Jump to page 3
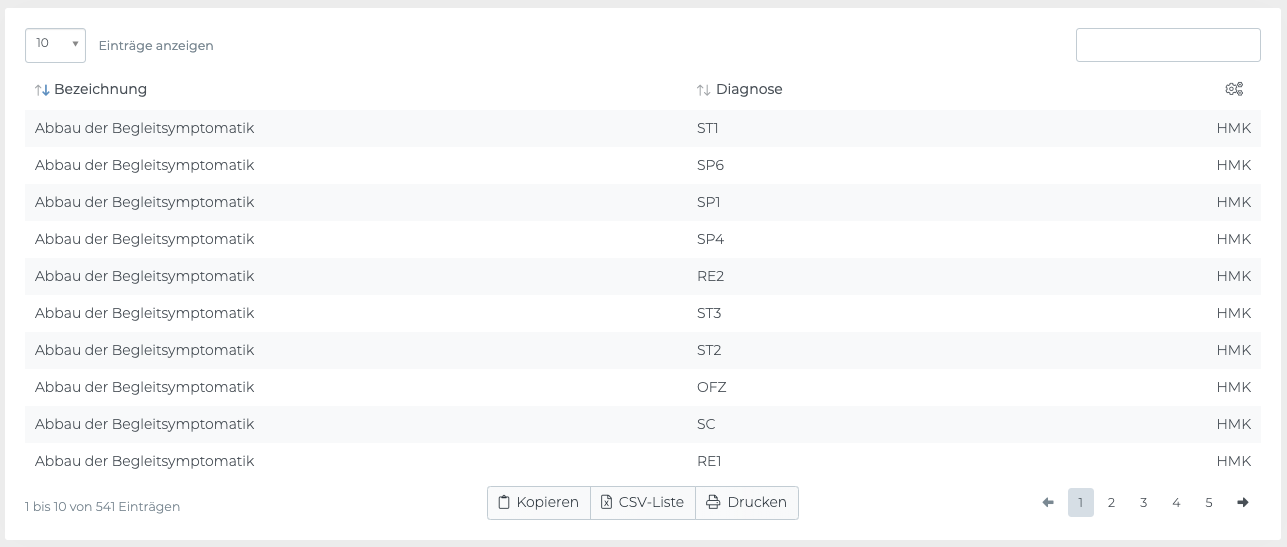The image size is (1287, 547). pos(1144,502)
